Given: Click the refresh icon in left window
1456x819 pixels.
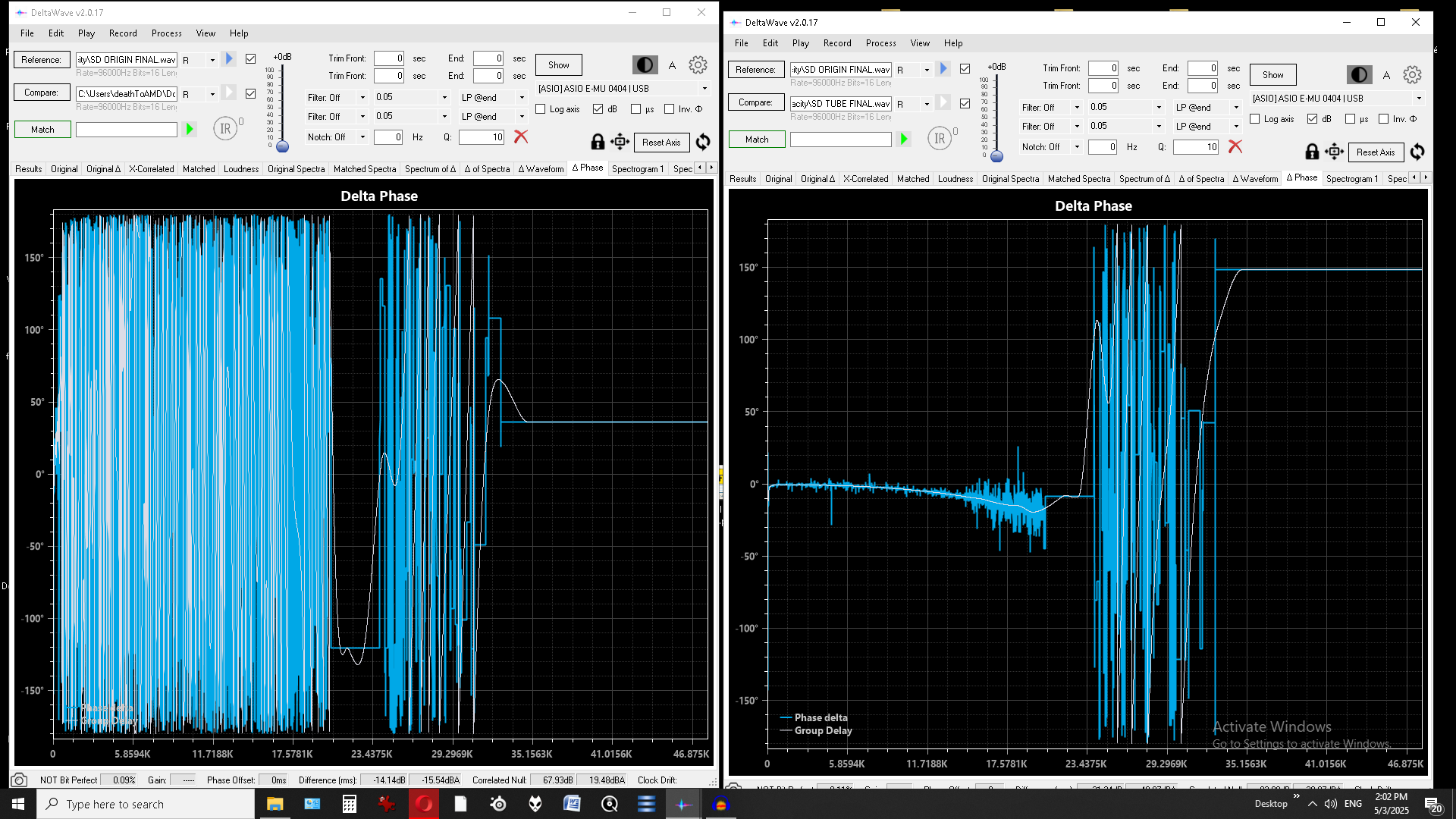Looking at the screenshot, I should point(703,142).
